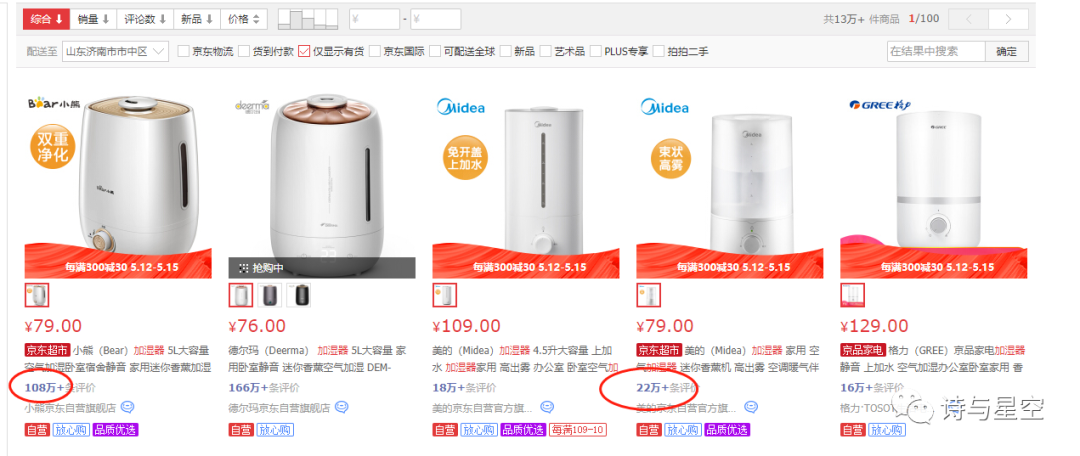Open the 166万+条评价 reviews link
The image size is (1080, 456).
tap(264, 387)
